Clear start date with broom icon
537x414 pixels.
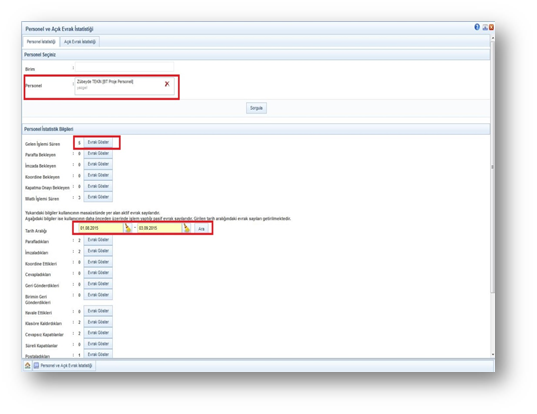tap(128, 228)
